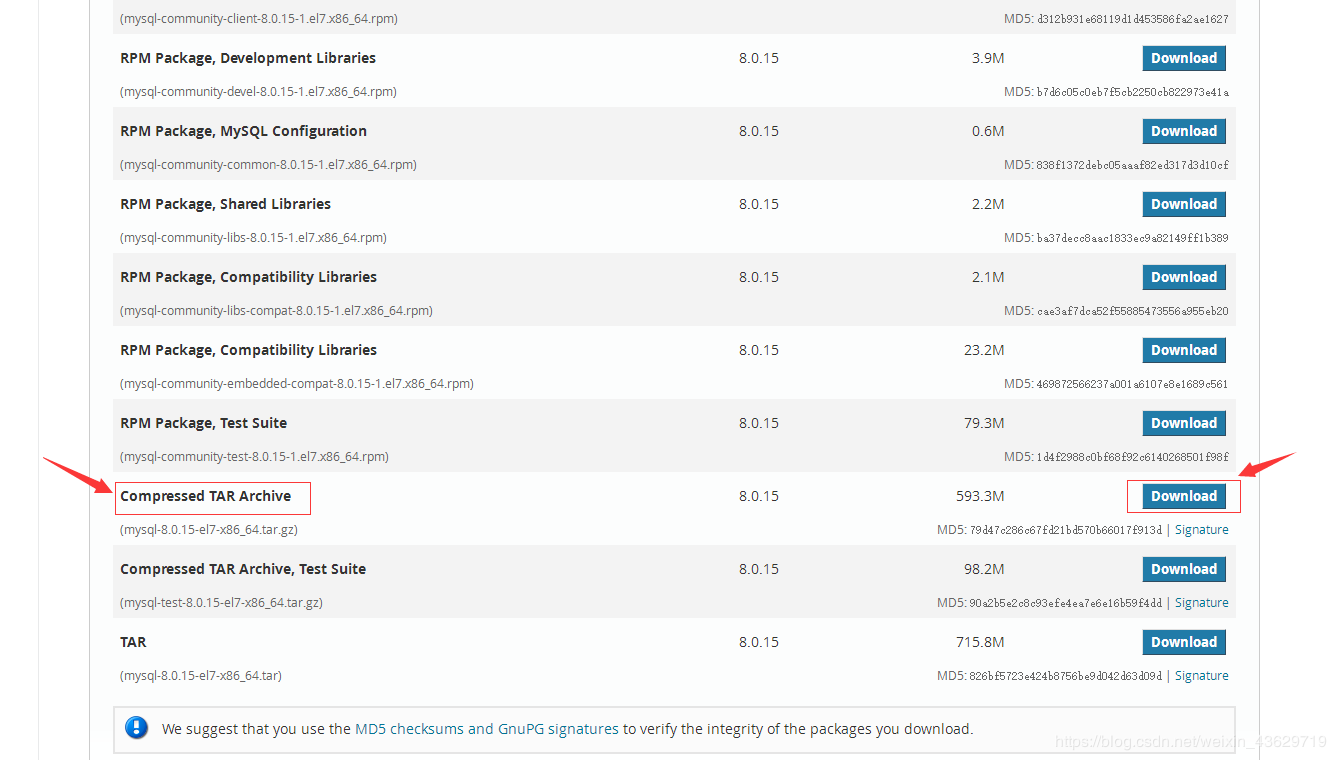
Task: Download the RPM Package, Development Libraries
Action: [1183, 58]
